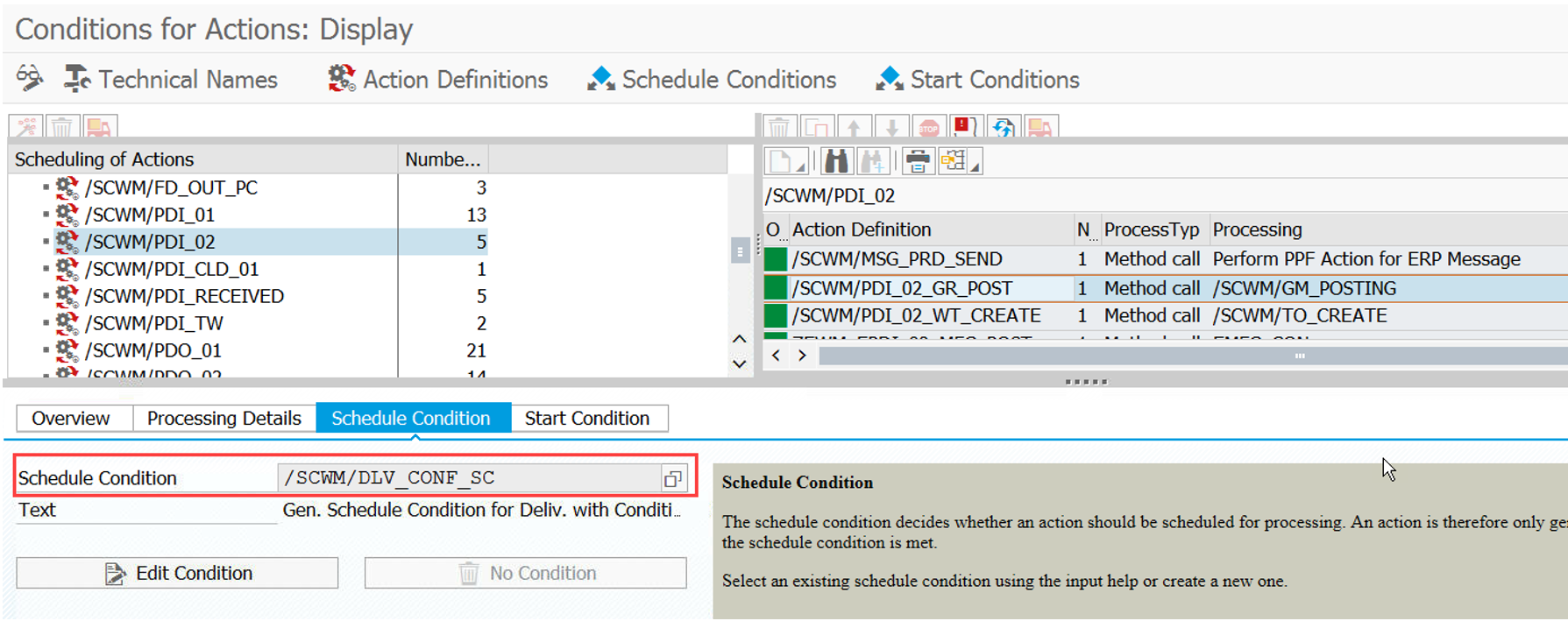Click the binoculars Find icon
The height and width of the screenshot is (621, 1568).
[836, 161]
